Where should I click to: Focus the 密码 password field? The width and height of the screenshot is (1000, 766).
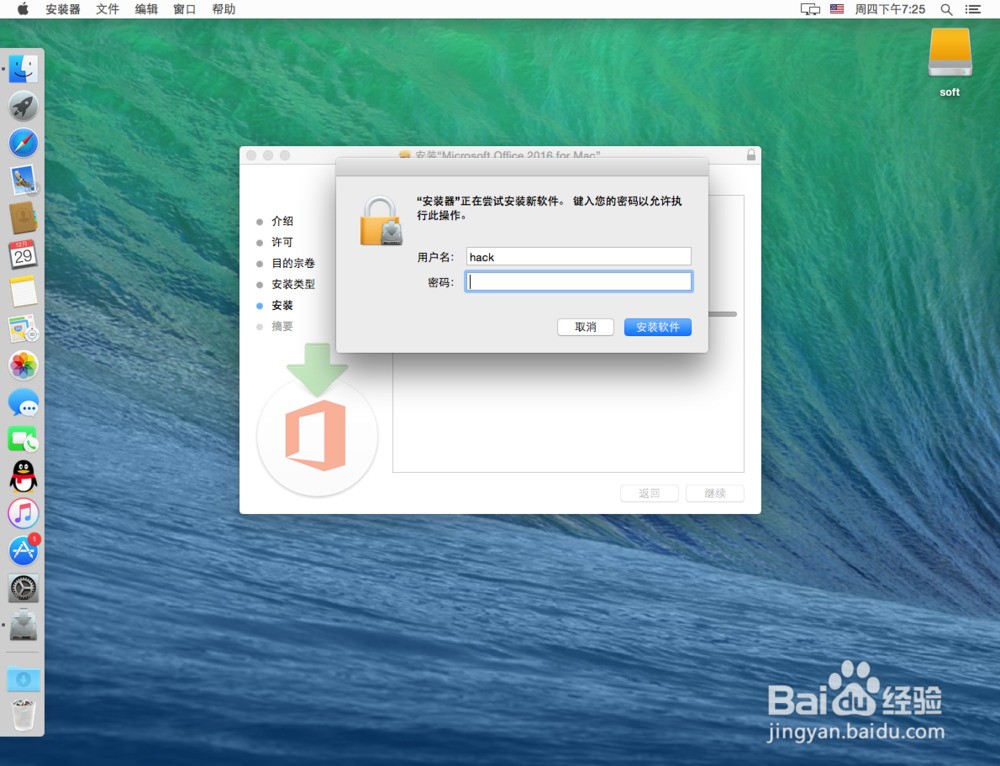(x=578, y=282)
